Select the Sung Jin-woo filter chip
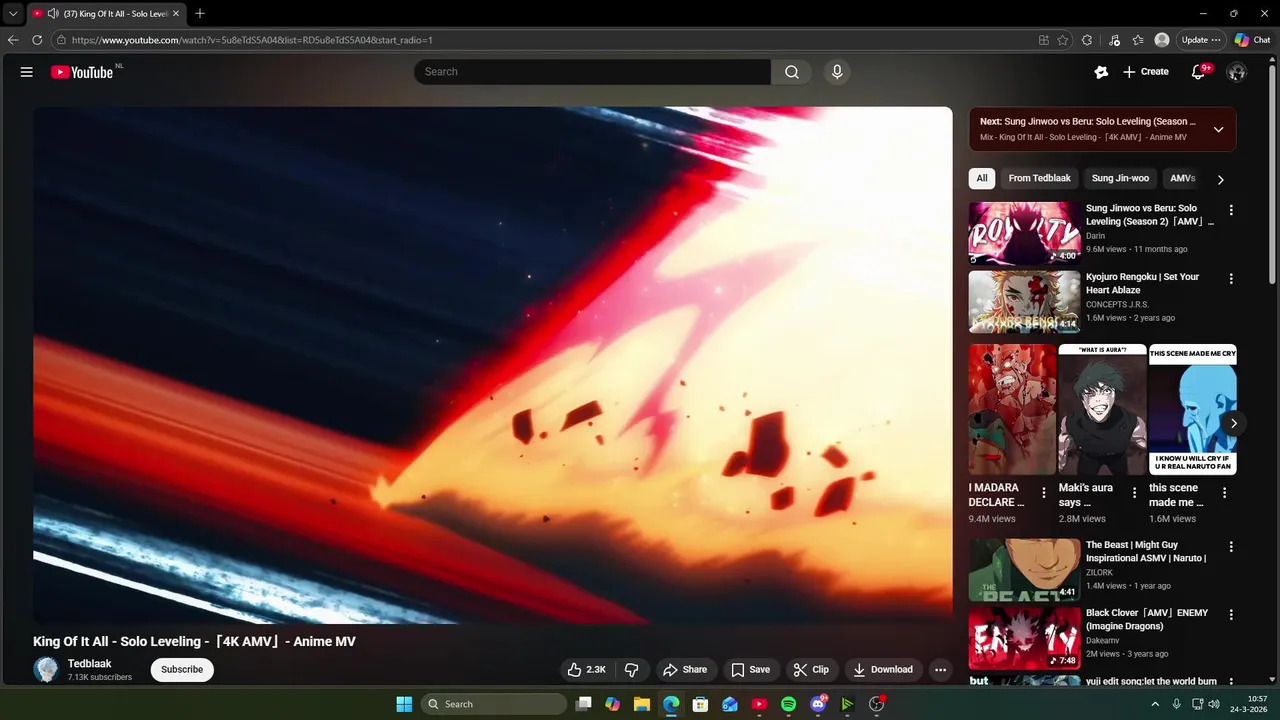This screenshot has height=720, width=1280. click(1120, 178)
